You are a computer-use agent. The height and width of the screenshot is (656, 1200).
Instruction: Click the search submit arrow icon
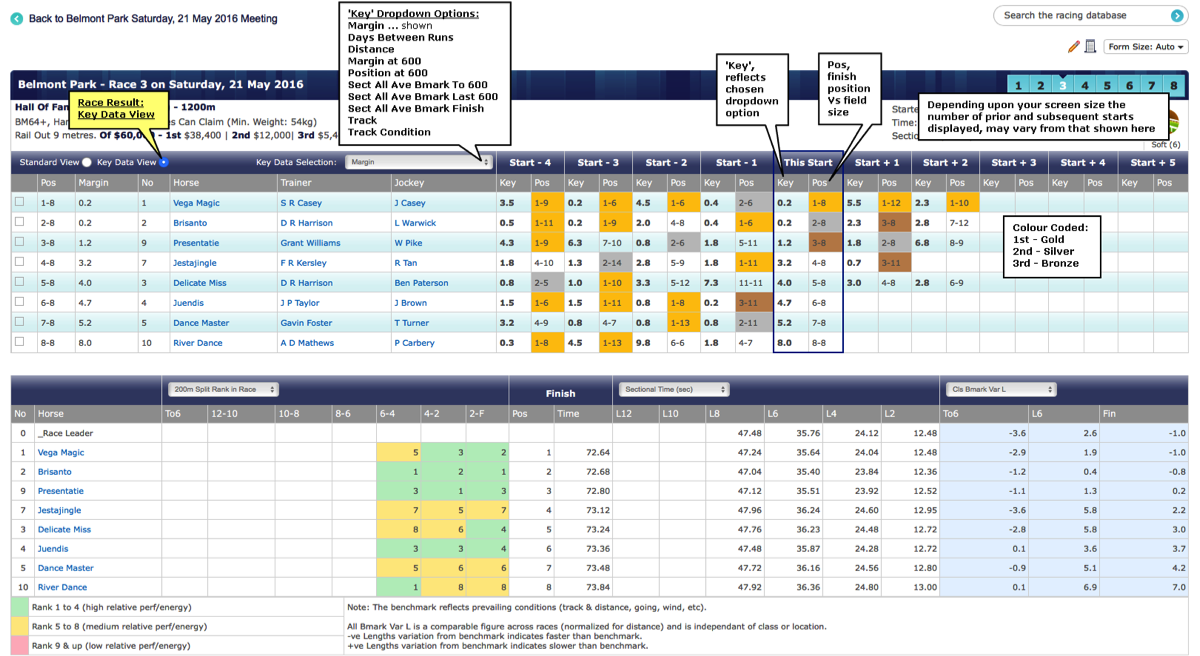[1176, 15]
